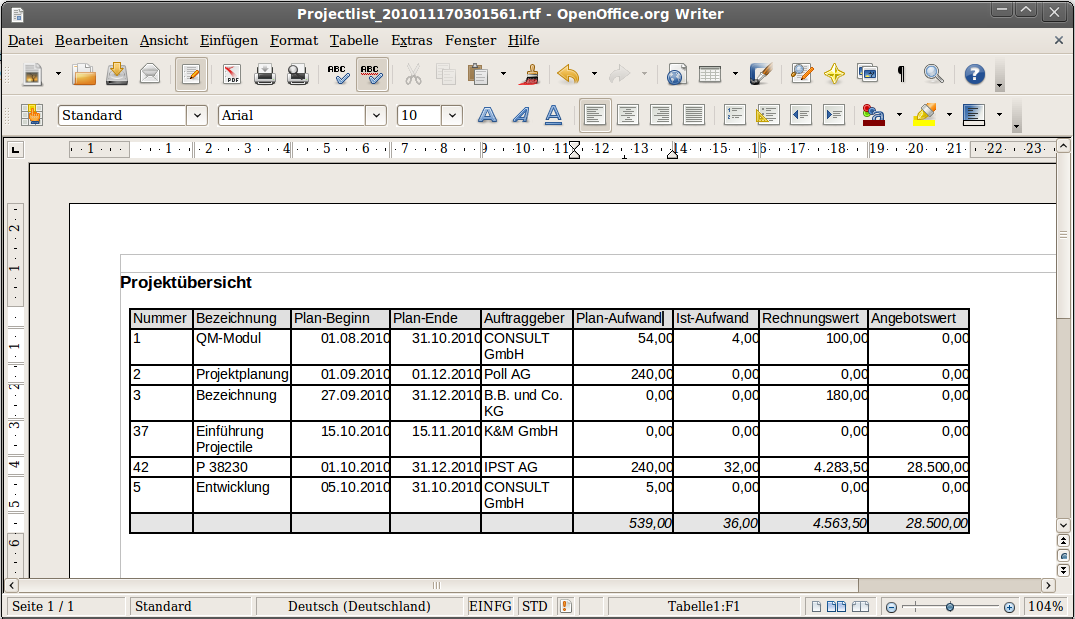Viewport: 1075px width, 619px height.
Task: Click the Deutsch (Deutschland) language field
Action: click(x=359, y=606)
